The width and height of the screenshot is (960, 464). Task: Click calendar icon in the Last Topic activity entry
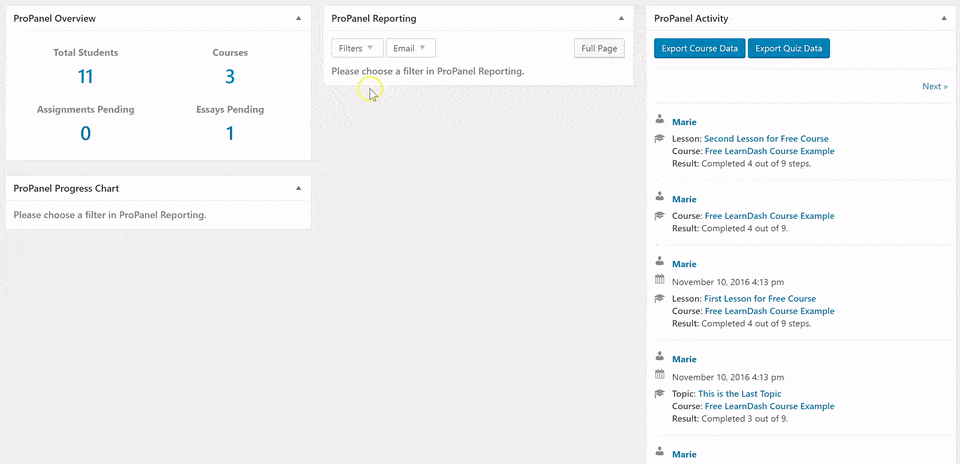(659, 376)
